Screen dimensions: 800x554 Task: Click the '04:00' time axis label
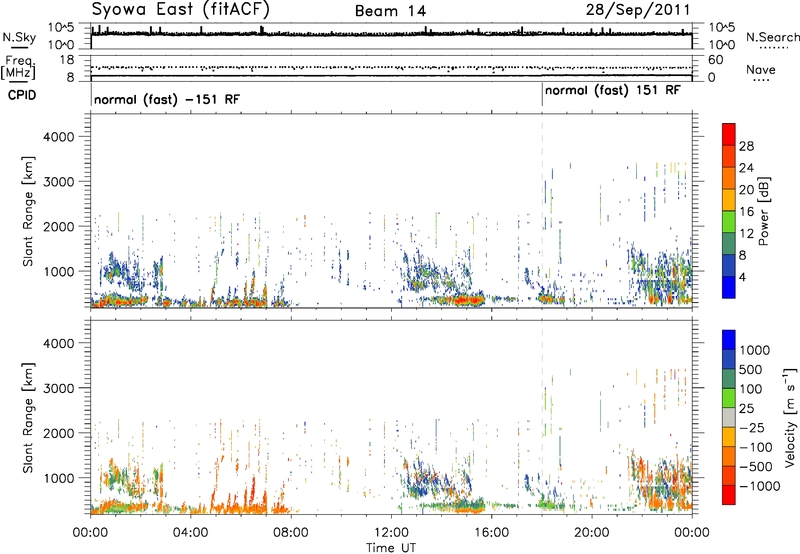click(x=190, y=533)
